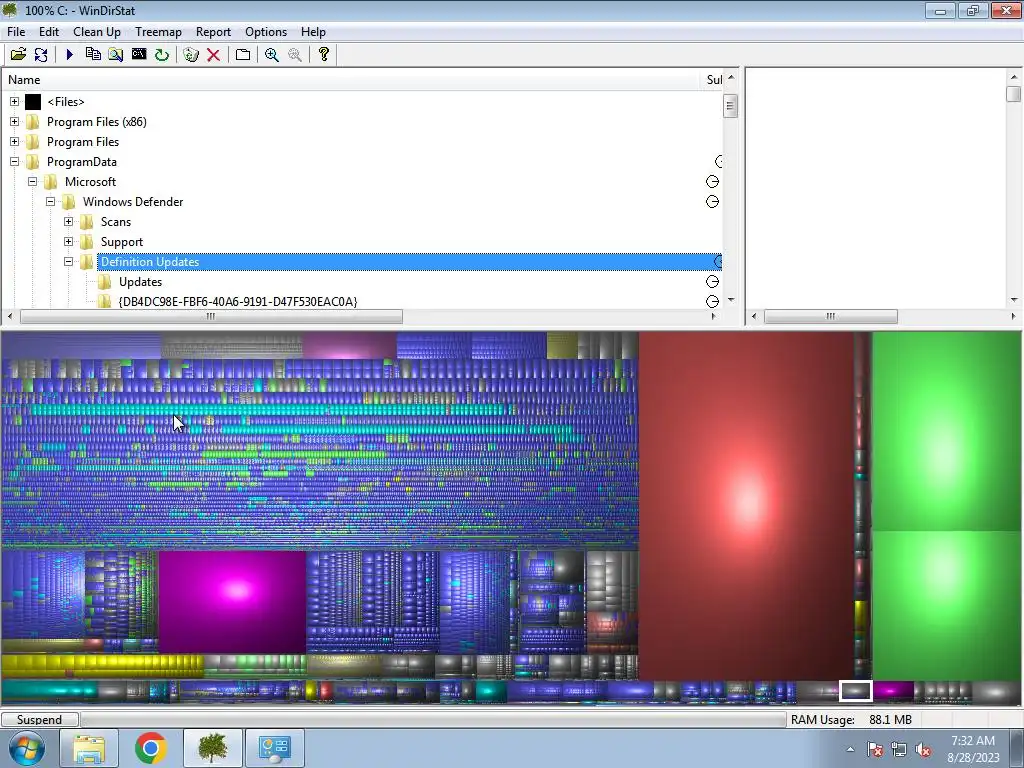Open Command Prompt Here icon
Screen dimensions: 1024x768
(x=138, y=54)
